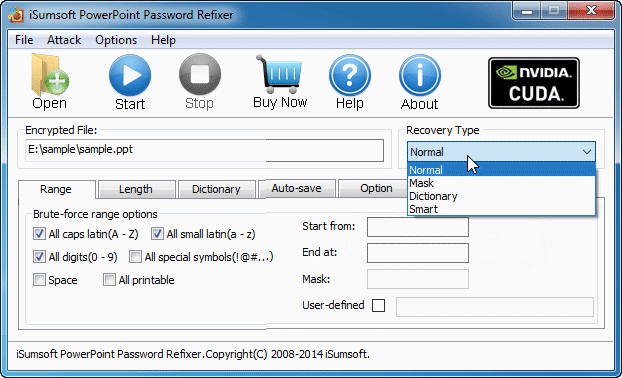The image size is (622, 378).
Task: Click the Start from input field
Action: click(x=418, y=227)
